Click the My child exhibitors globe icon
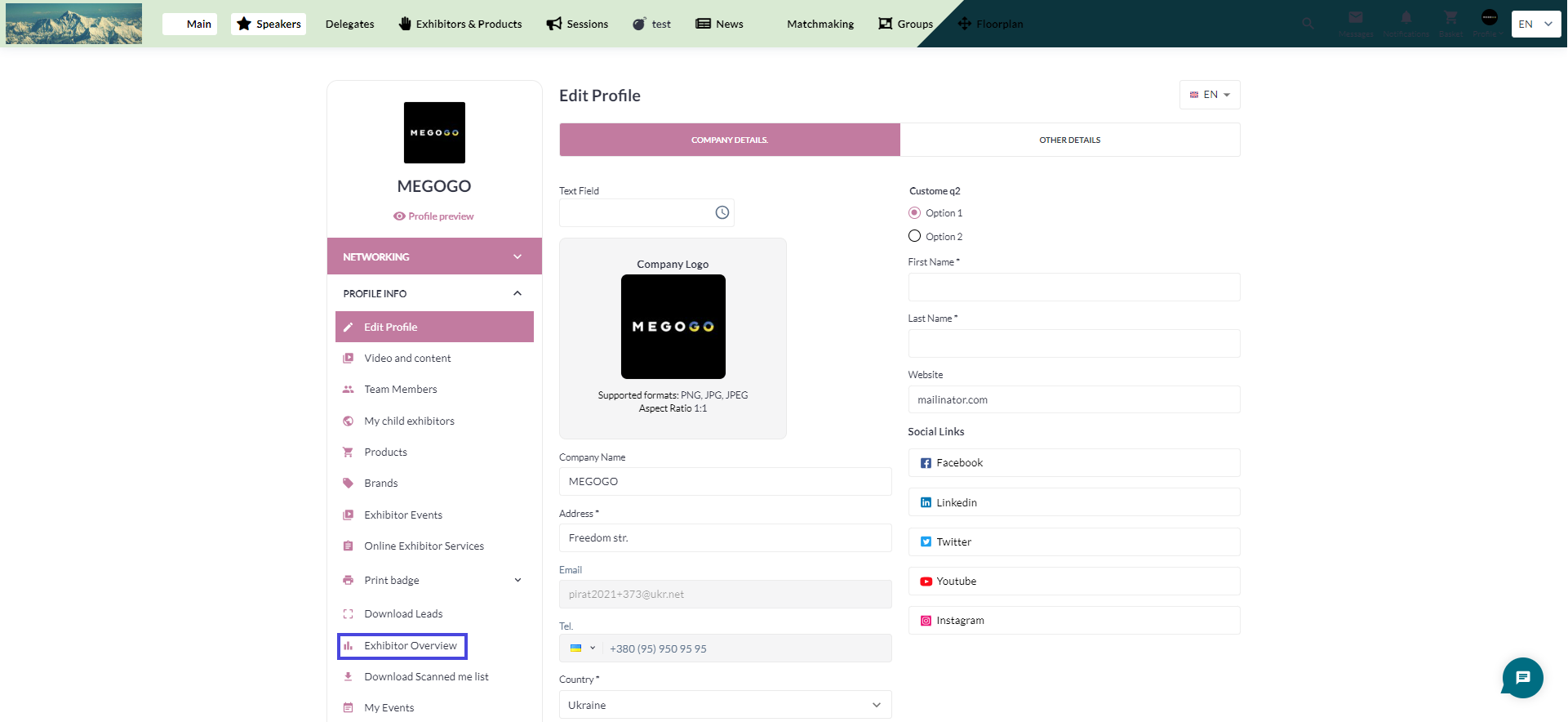This screenshot has height=722, width=1568. pos(349,421)
